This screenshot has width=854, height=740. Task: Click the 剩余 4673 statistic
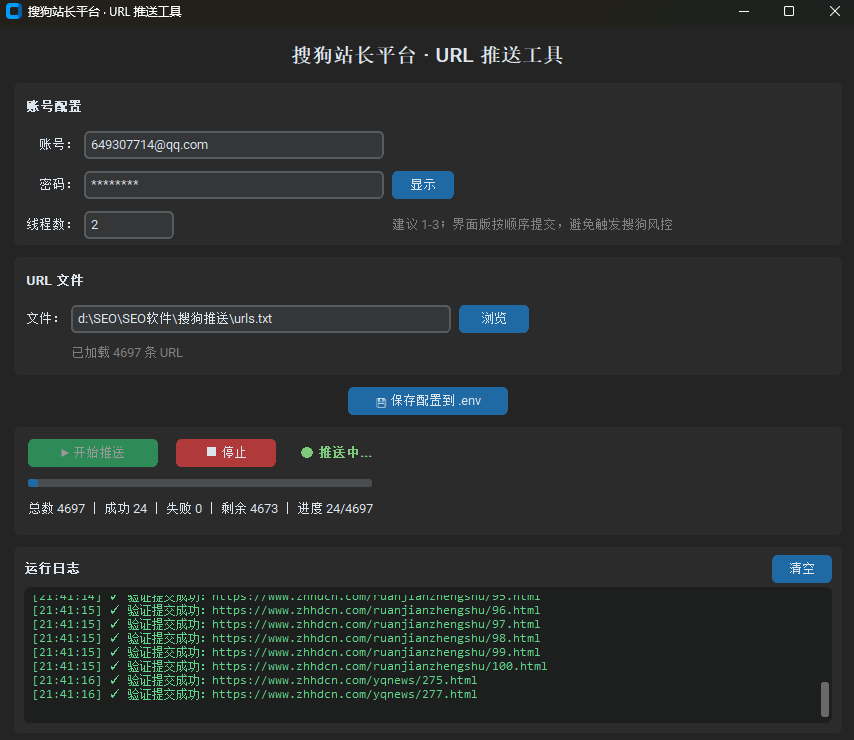point(249,509)
